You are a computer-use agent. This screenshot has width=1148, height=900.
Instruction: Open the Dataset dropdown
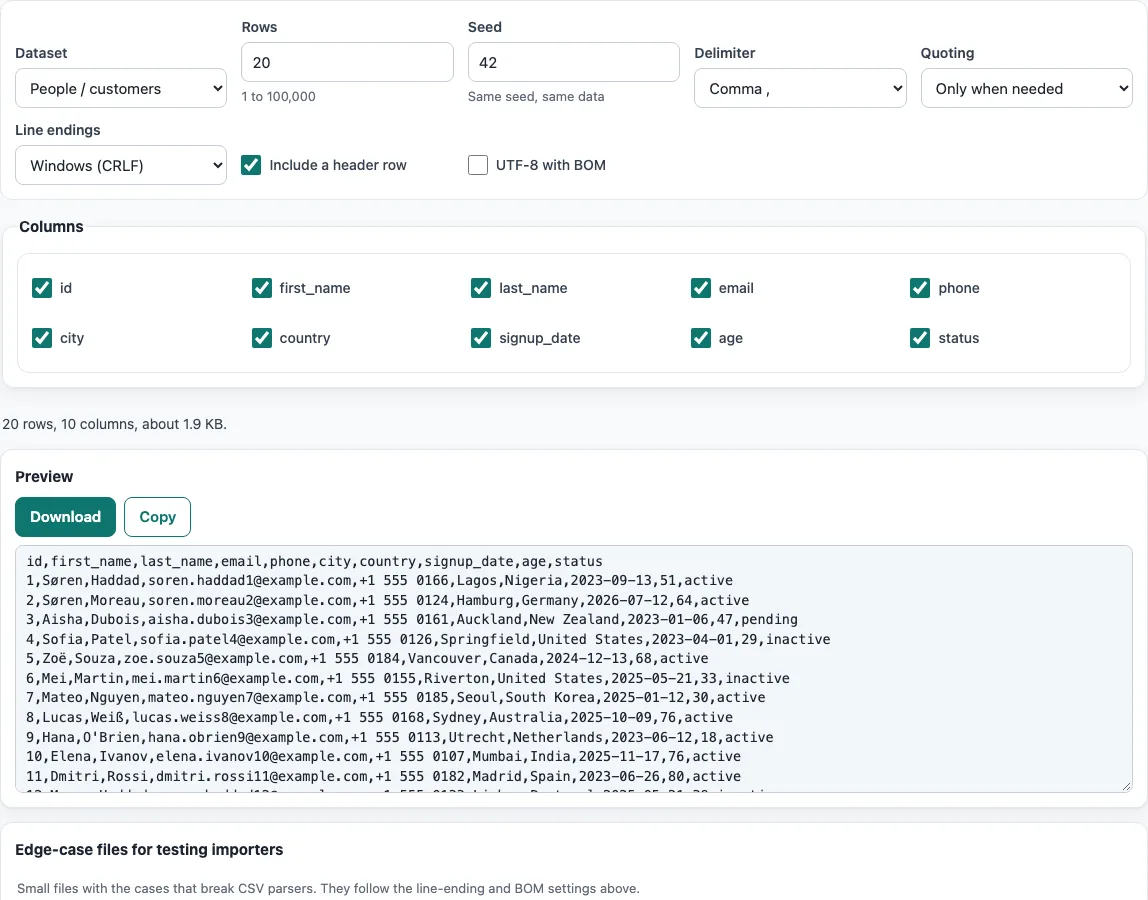click(121, 89)
